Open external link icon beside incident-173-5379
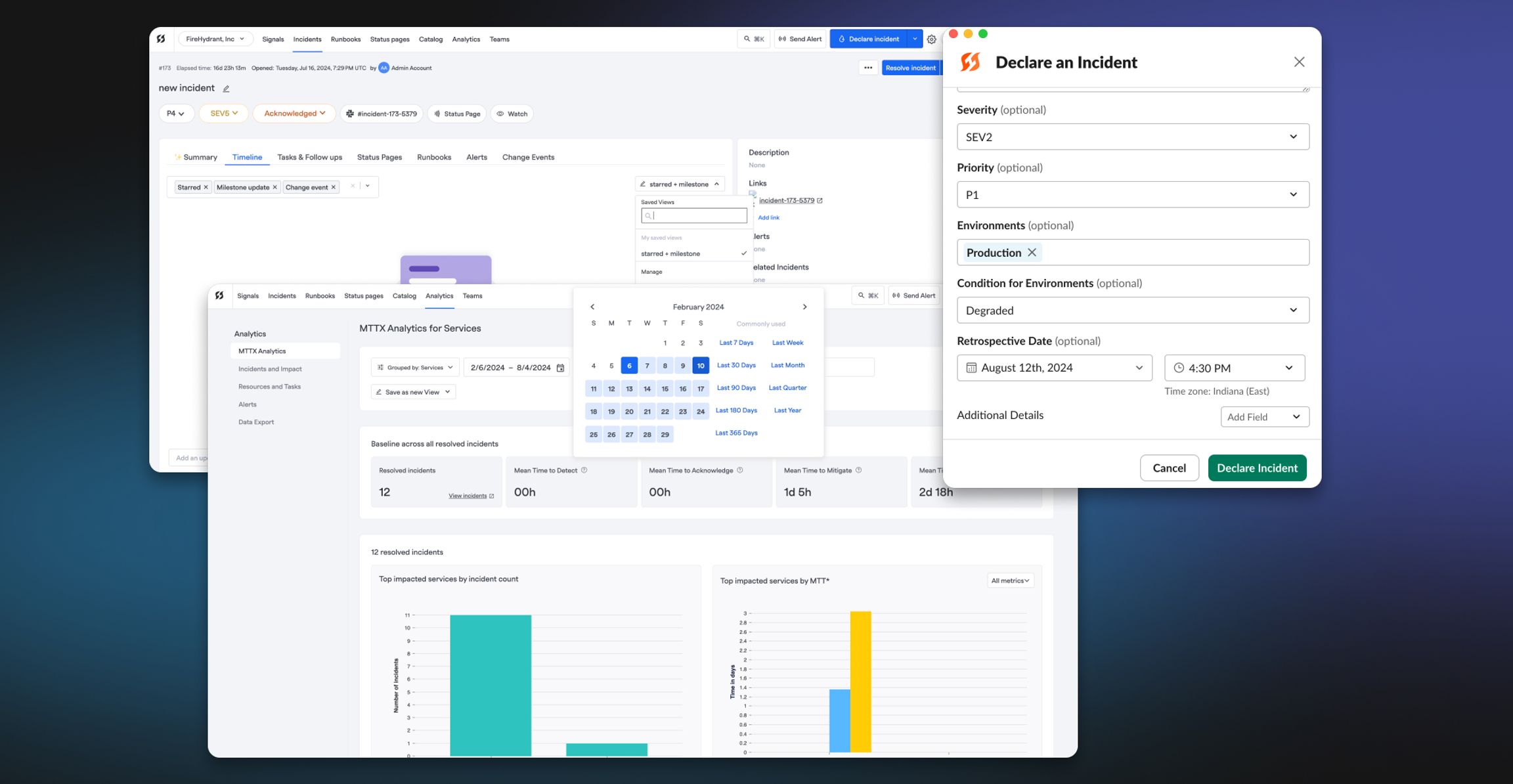This screenshot has height=784, width=1513. [x=820, y=200]
